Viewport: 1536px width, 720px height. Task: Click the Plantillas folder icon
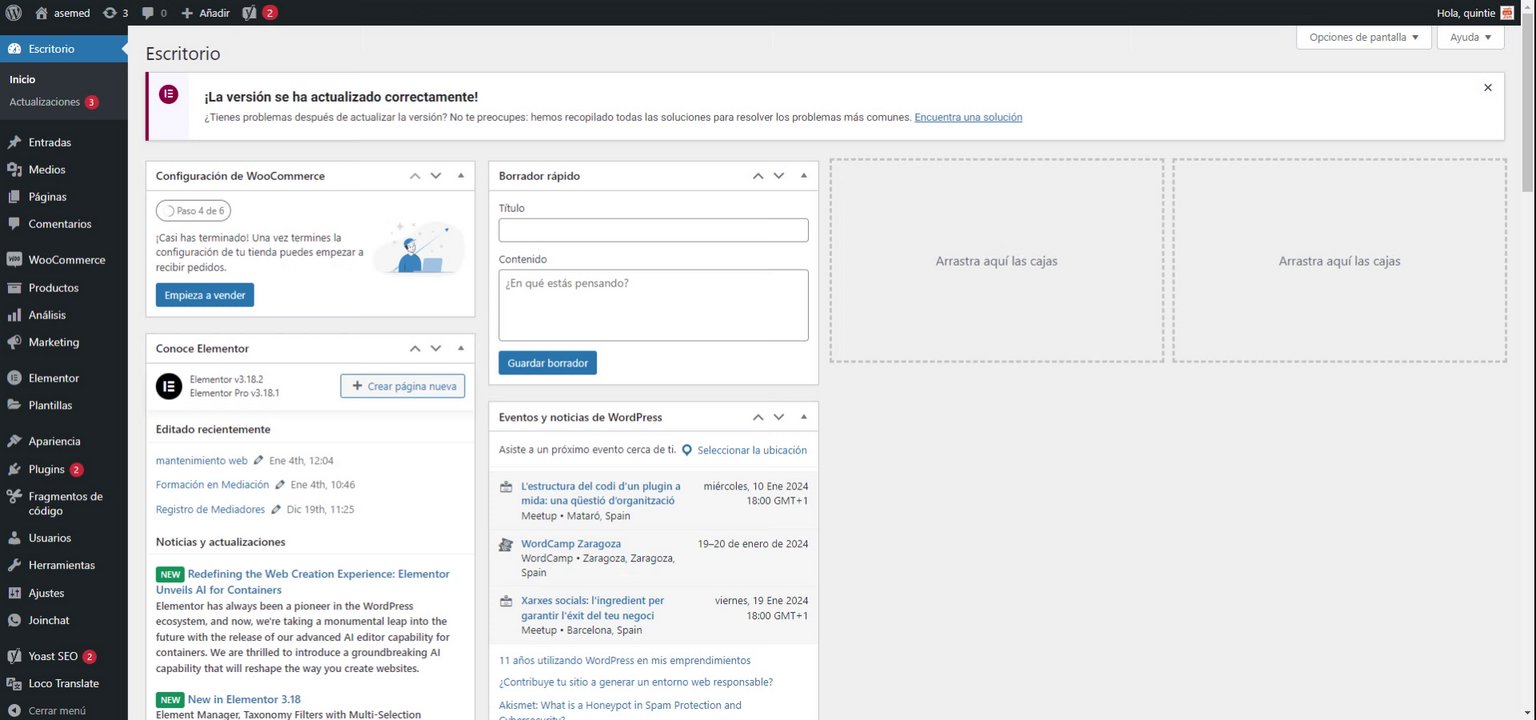tap(14, 405)
